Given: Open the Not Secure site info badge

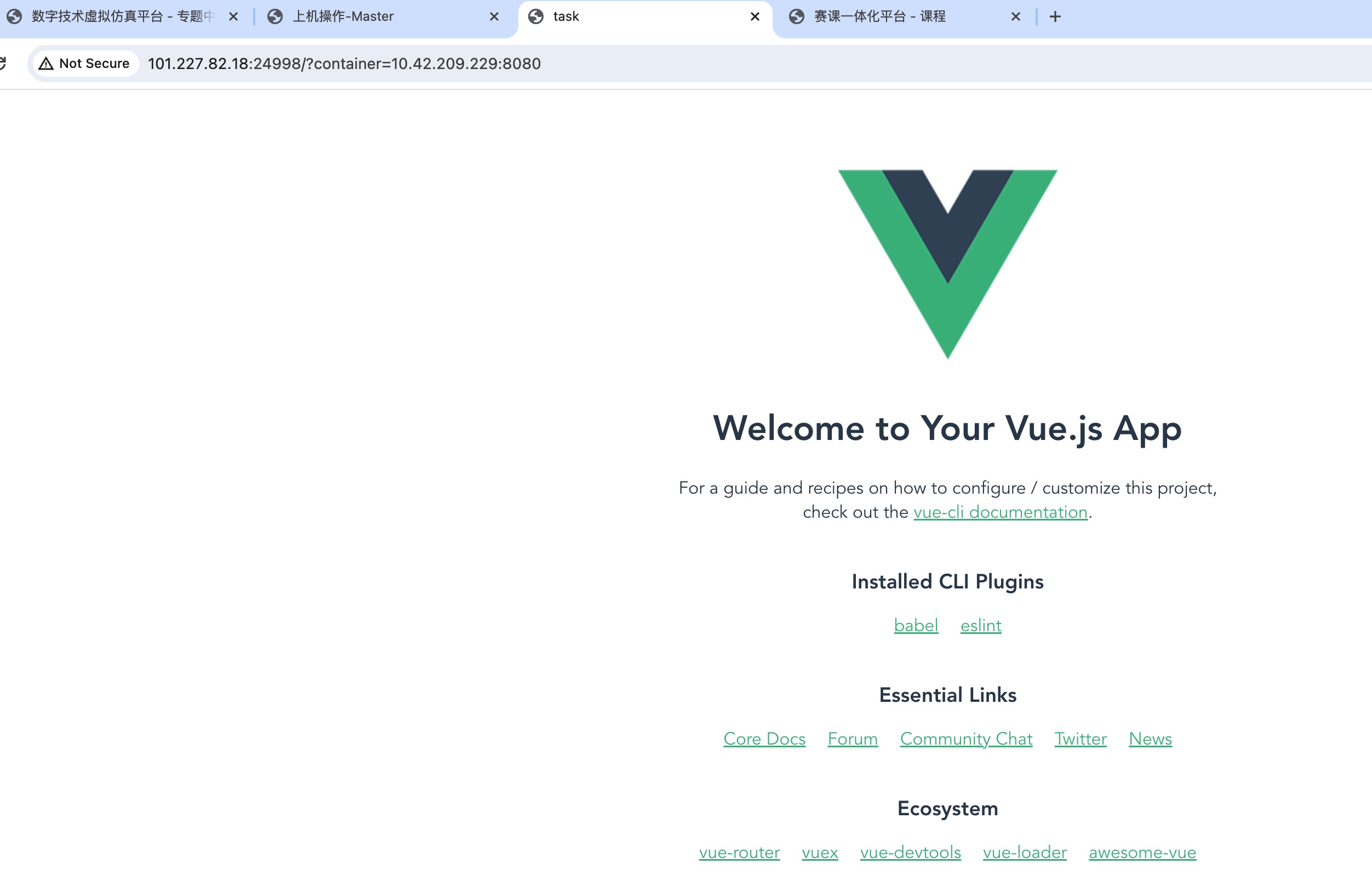Looking at the screenshot, I should click(85, 64).
